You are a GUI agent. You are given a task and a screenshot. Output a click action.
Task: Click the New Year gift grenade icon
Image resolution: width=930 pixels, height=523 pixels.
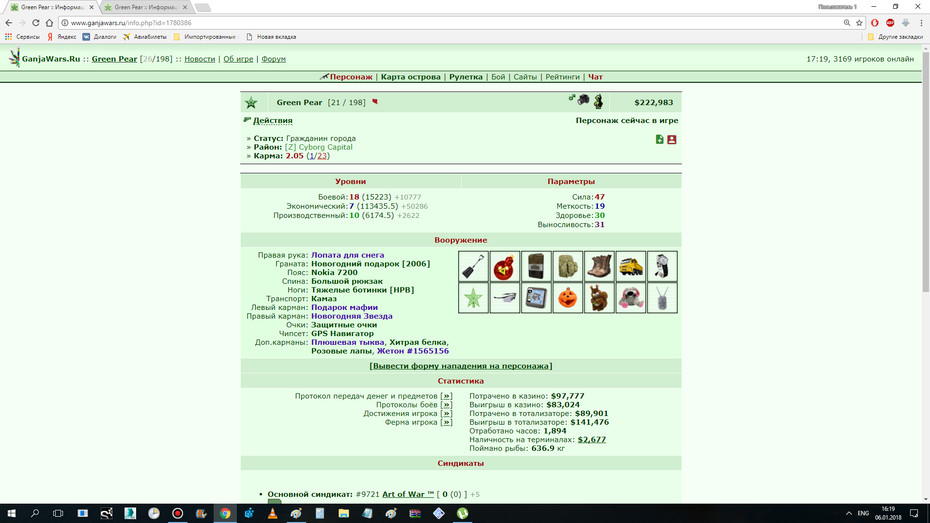(505, 266)
